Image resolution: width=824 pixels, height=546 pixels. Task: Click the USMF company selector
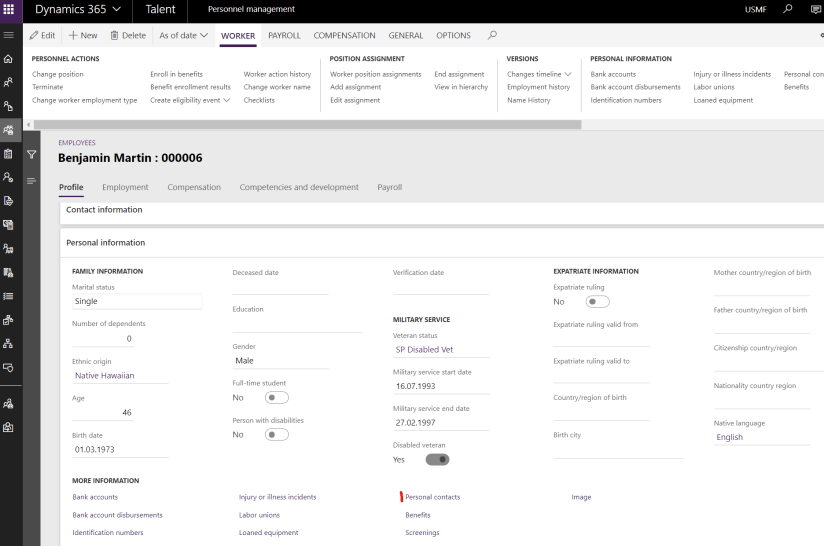(755, 9)
